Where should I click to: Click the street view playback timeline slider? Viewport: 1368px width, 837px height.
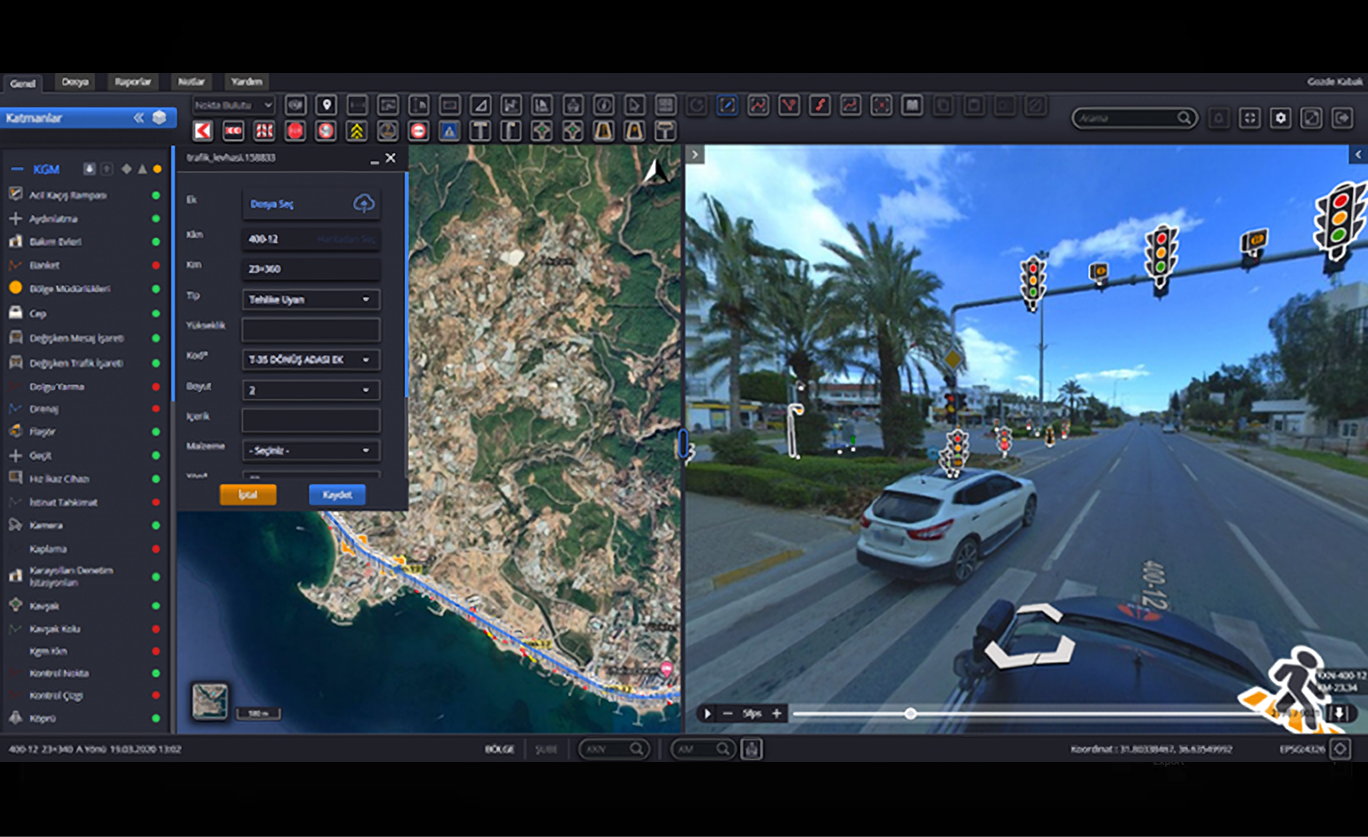910,713
